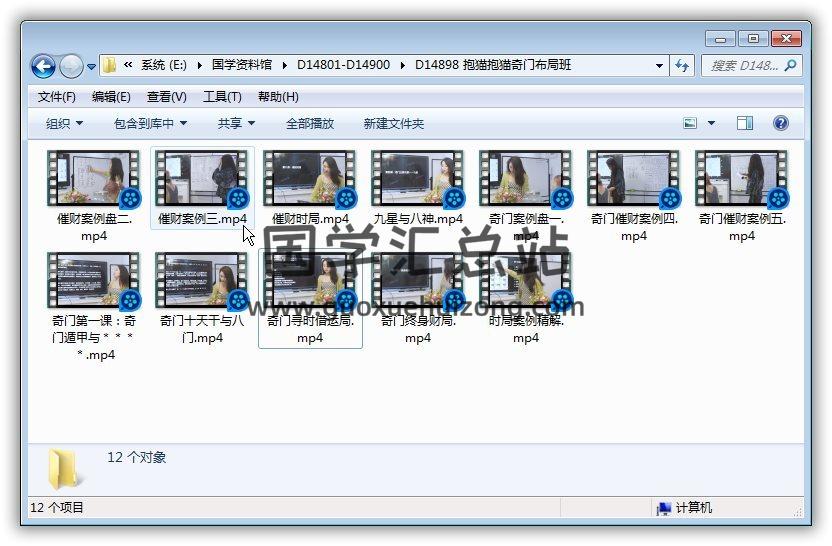Click the Forward navigation arrow
The height and width of the screenshot is (546, 832).
pyautogui.click(x=71, y=66)
